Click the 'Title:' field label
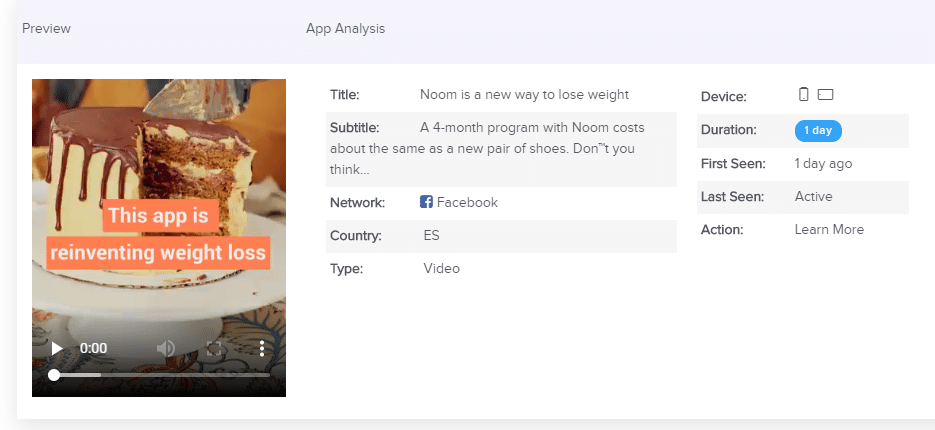This screenshot has height=430, width=935. point(345,95)
